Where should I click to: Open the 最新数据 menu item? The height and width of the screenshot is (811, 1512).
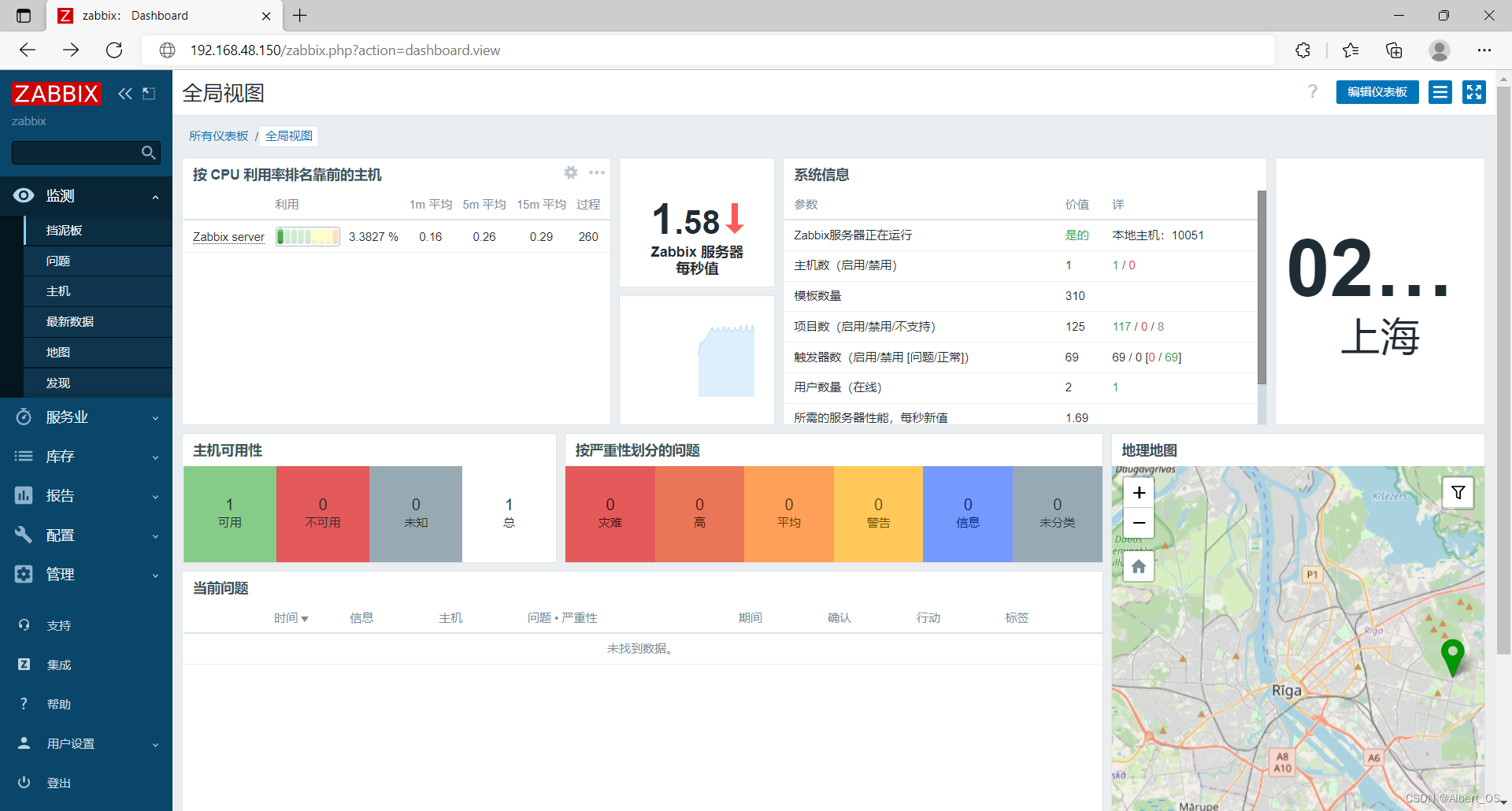pyautogui.click(x=98, y=321)
